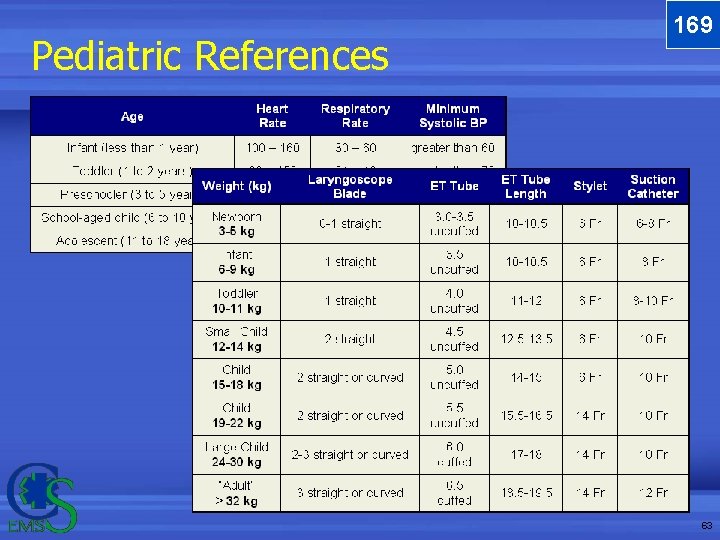
Task: Click the 4.0 uncuffed ET tube cell
Action: point(454,301)
